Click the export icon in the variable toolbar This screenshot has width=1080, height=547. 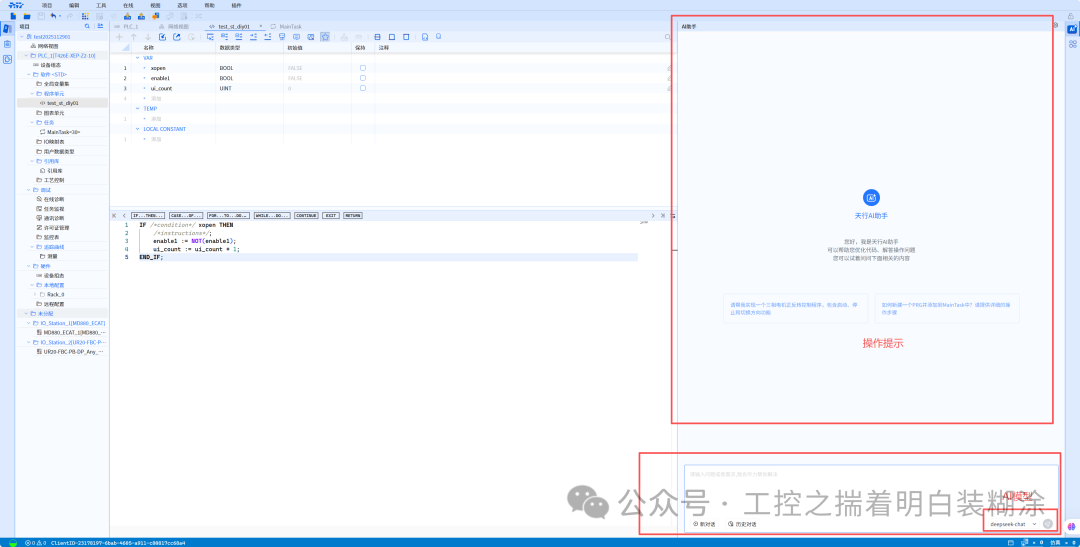click(177, 37)
